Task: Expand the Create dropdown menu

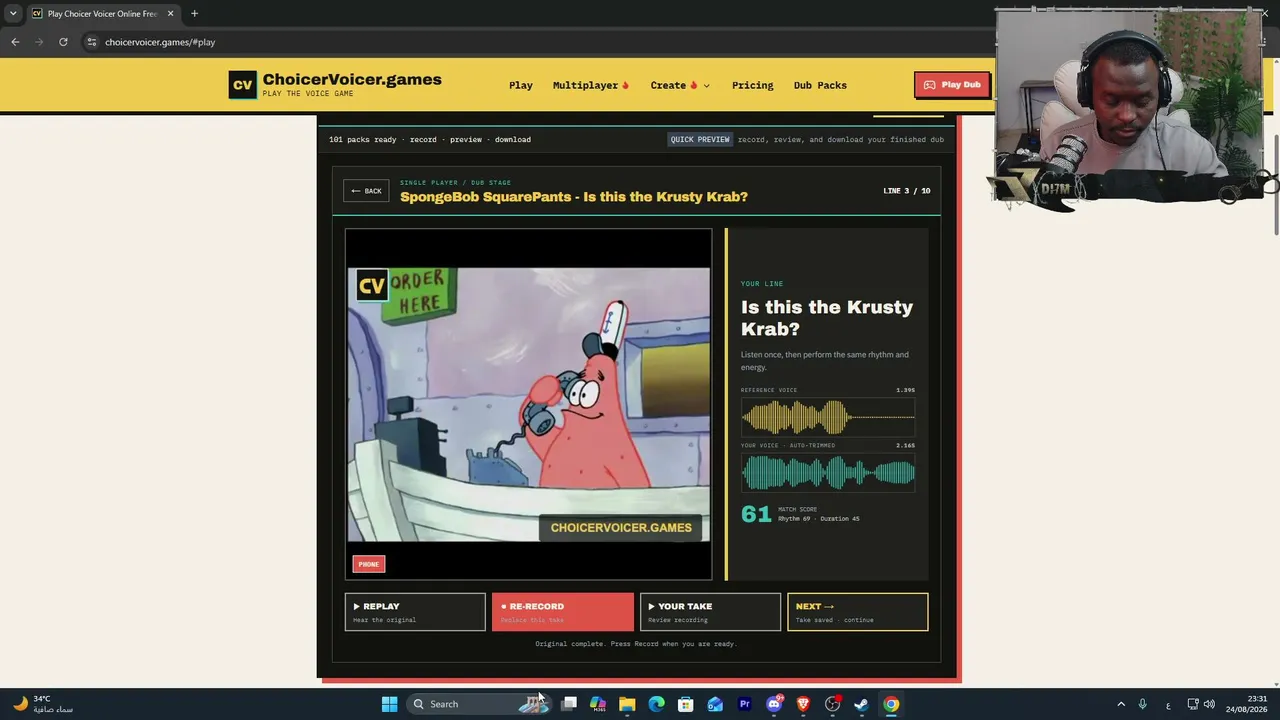Action: point(680,85)
